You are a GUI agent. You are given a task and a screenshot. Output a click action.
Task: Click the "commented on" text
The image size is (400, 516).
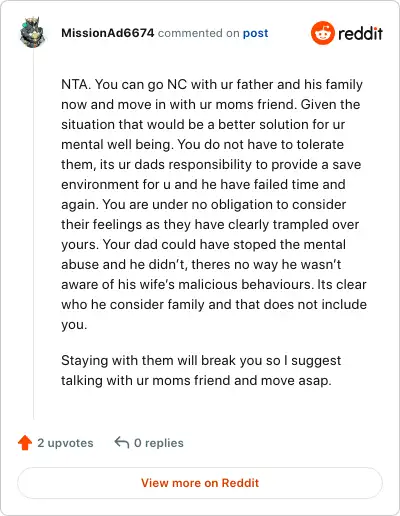click(x=198, y=33)
